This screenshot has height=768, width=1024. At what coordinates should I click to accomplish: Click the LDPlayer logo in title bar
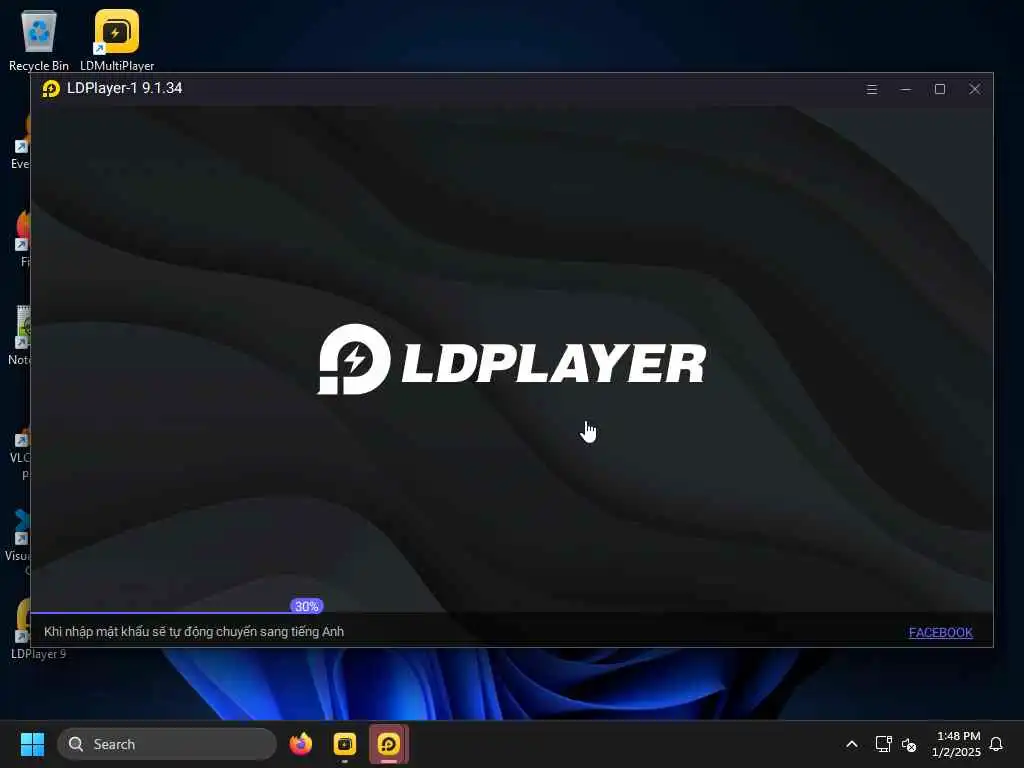pyautogui.click(x=51, y=88)
